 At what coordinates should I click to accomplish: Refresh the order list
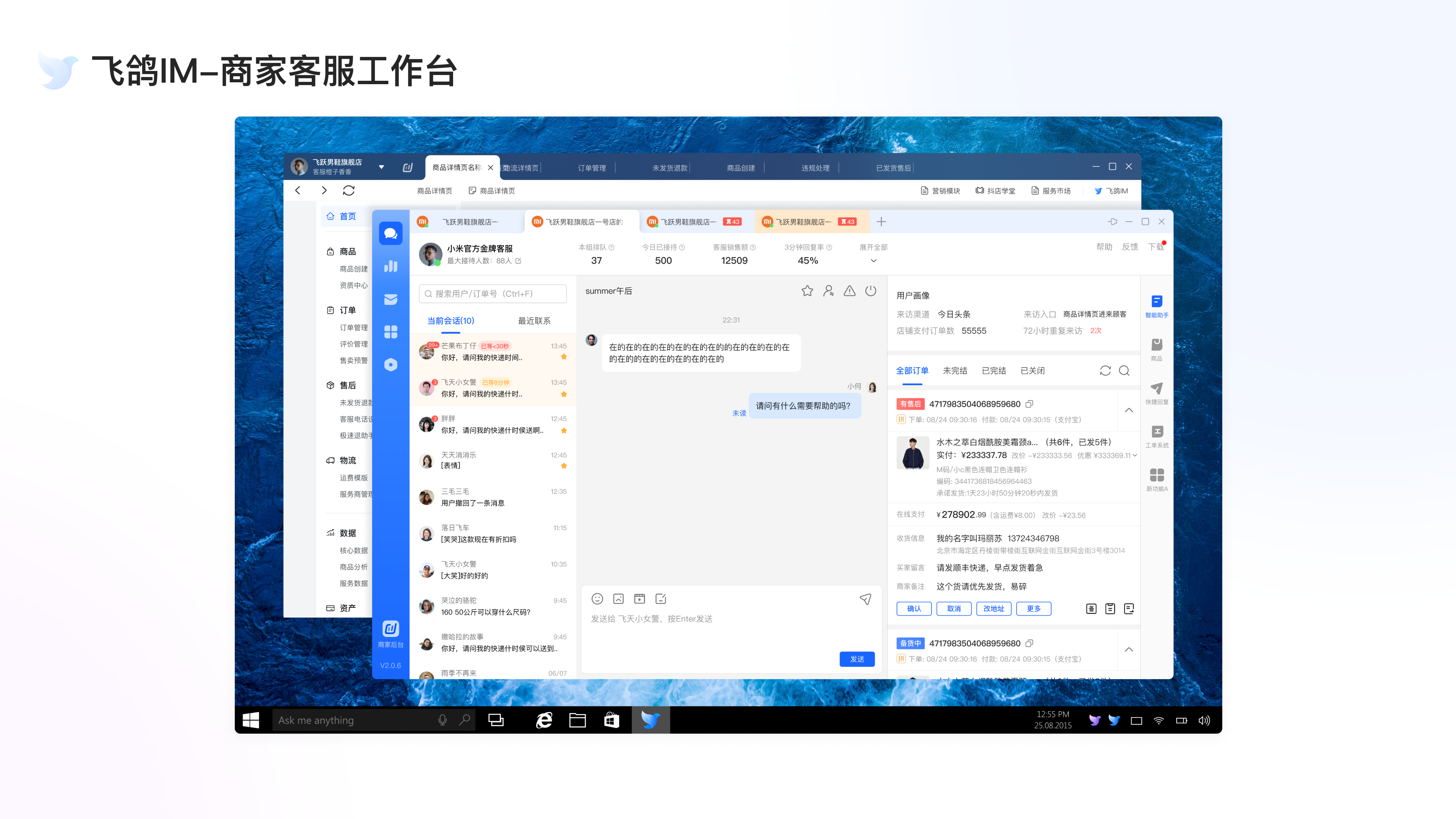click(x=1105, y=370)
